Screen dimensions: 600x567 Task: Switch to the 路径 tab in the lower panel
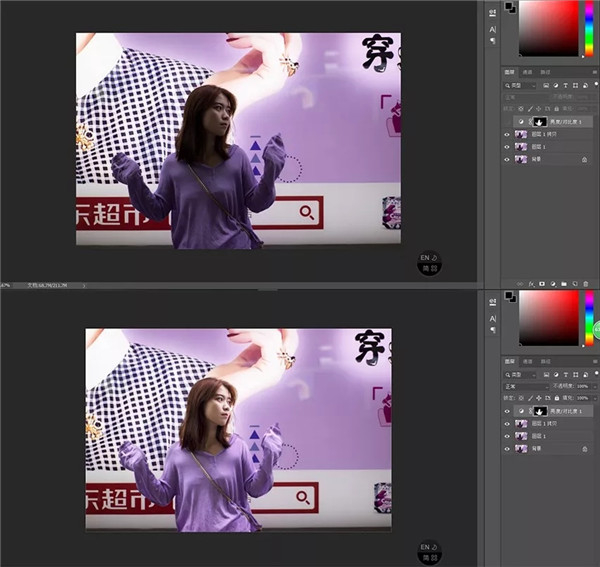545,360
